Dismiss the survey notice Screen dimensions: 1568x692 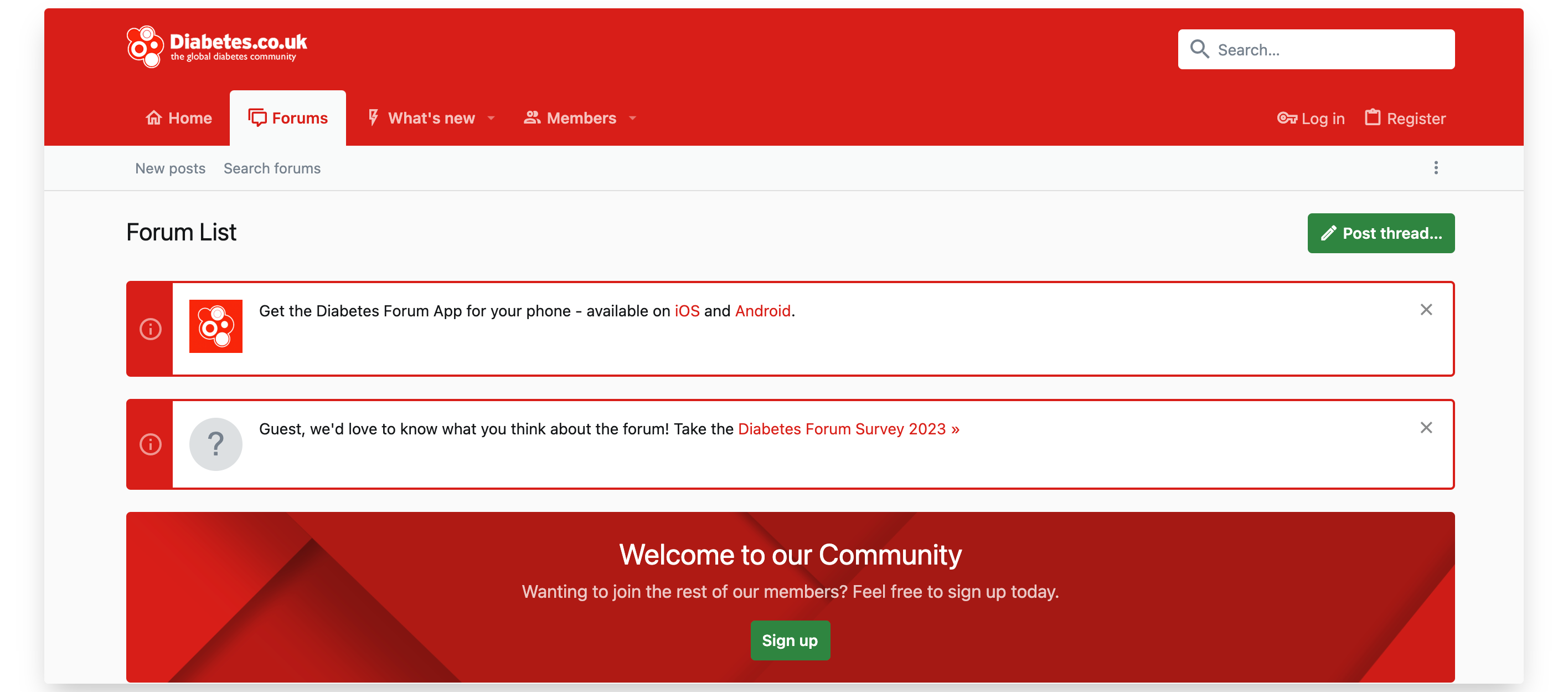1426,428
